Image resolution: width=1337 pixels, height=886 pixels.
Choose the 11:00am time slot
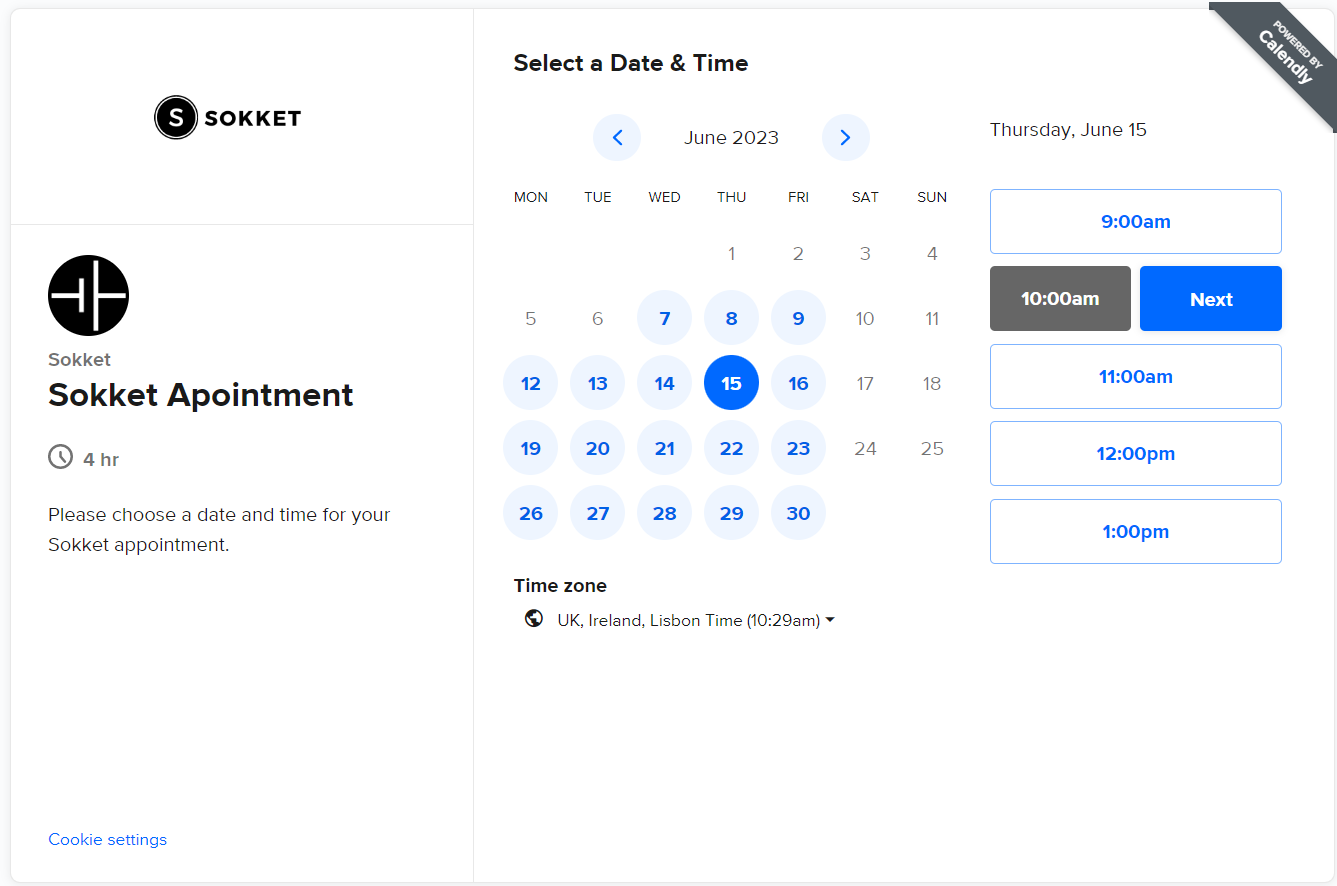(x=1135, y=377)
